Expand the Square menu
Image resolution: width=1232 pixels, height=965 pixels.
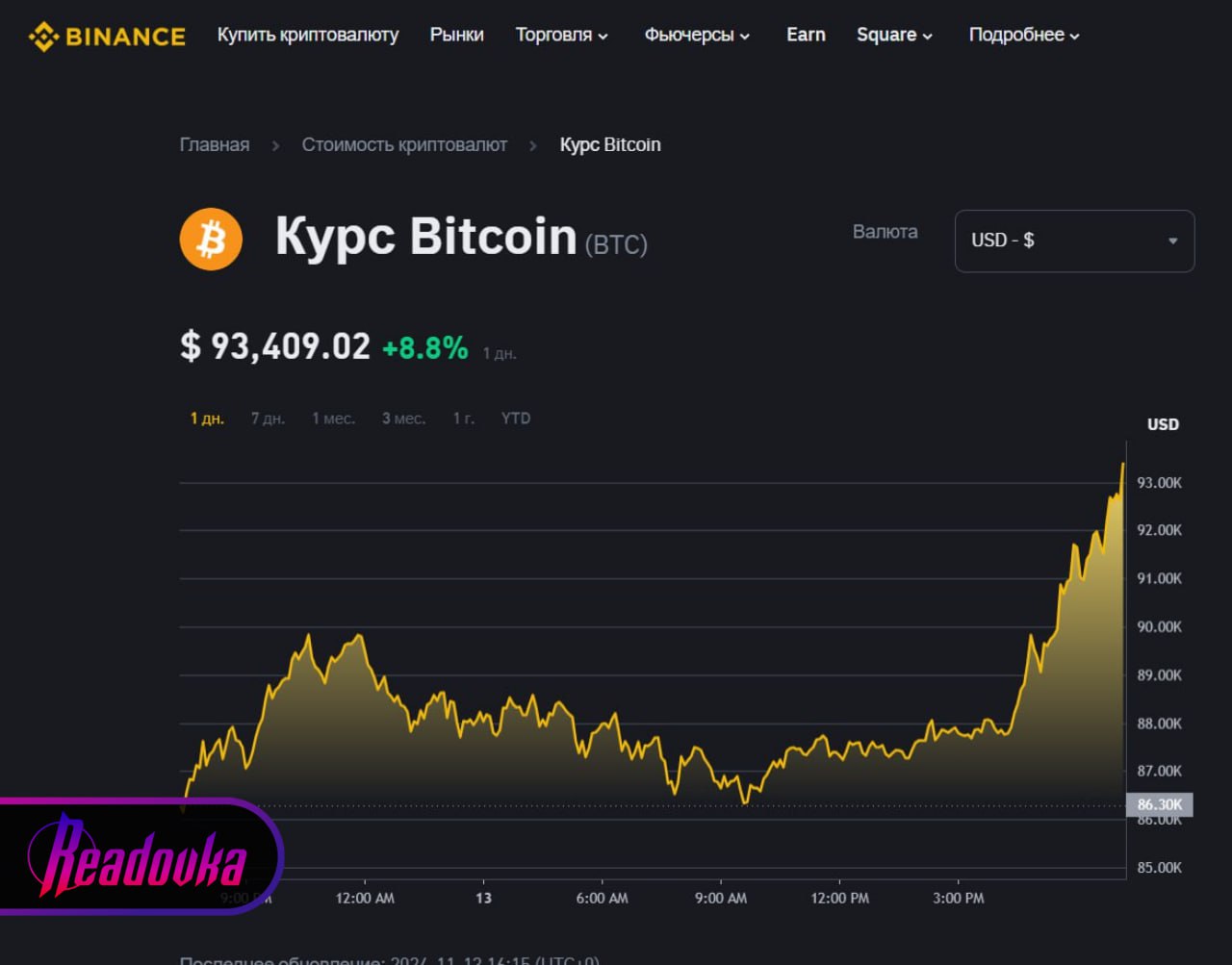click(894, 36)
